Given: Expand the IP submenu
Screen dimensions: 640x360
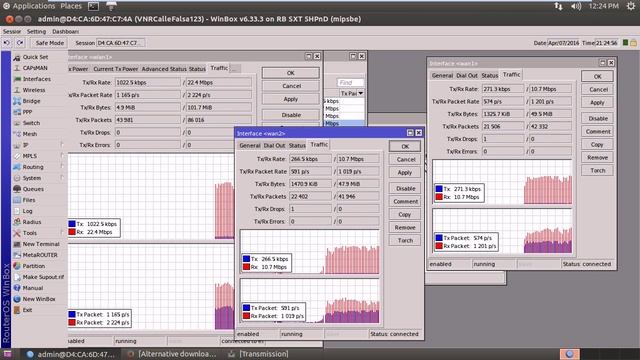Looking at the screenshot, I should point(62,145).
